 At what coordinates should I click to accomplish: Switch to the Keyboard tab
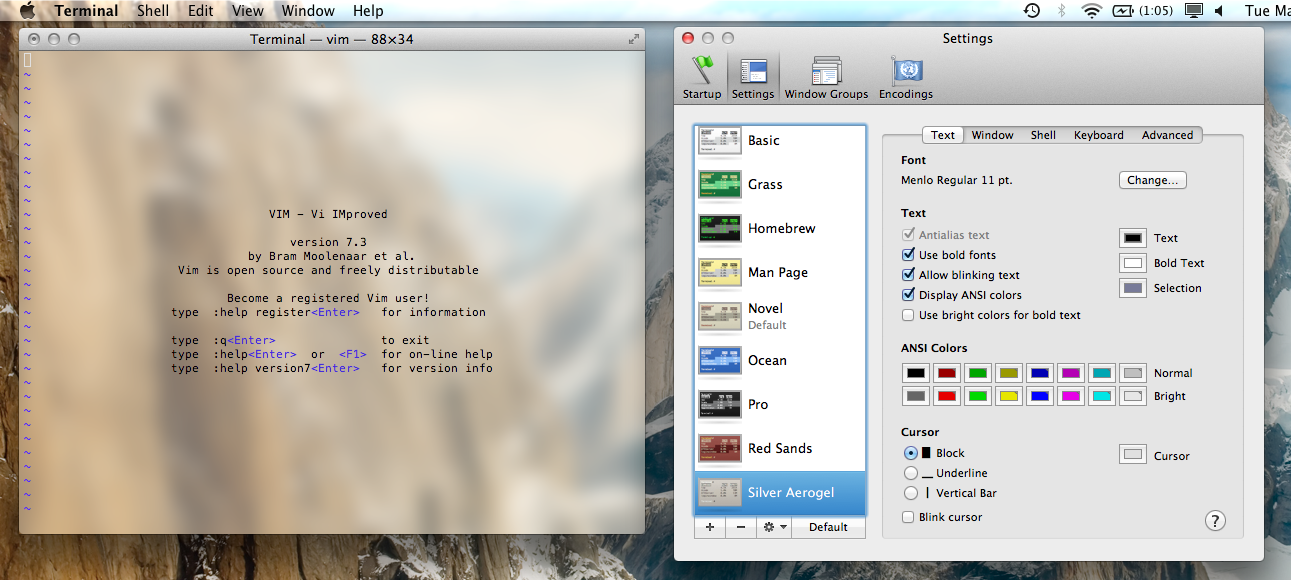[x=1098, y=135]
